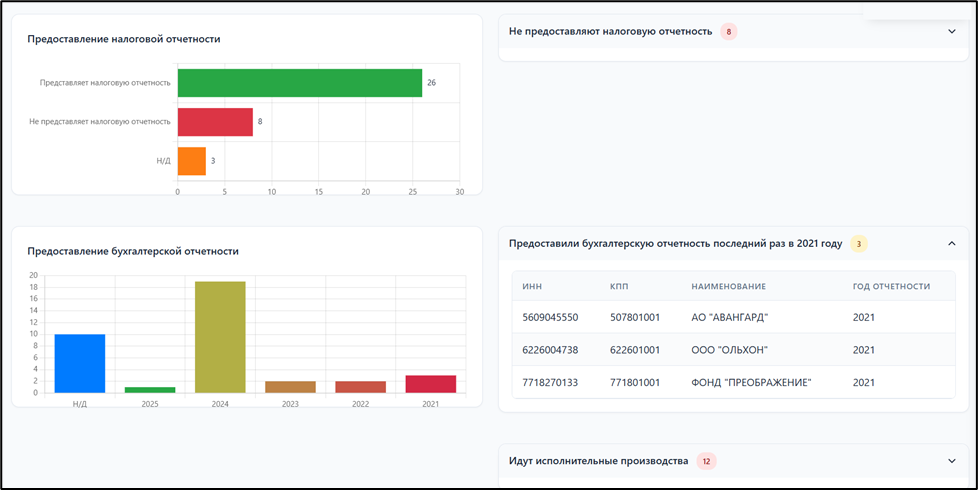Click the 'Год отчетности' column header

[x=891, y=286]
